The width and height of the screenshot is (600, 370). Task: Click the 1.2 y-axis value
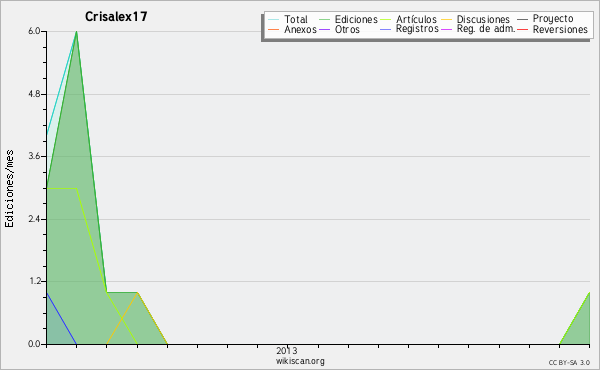click(x=34, y=281)
